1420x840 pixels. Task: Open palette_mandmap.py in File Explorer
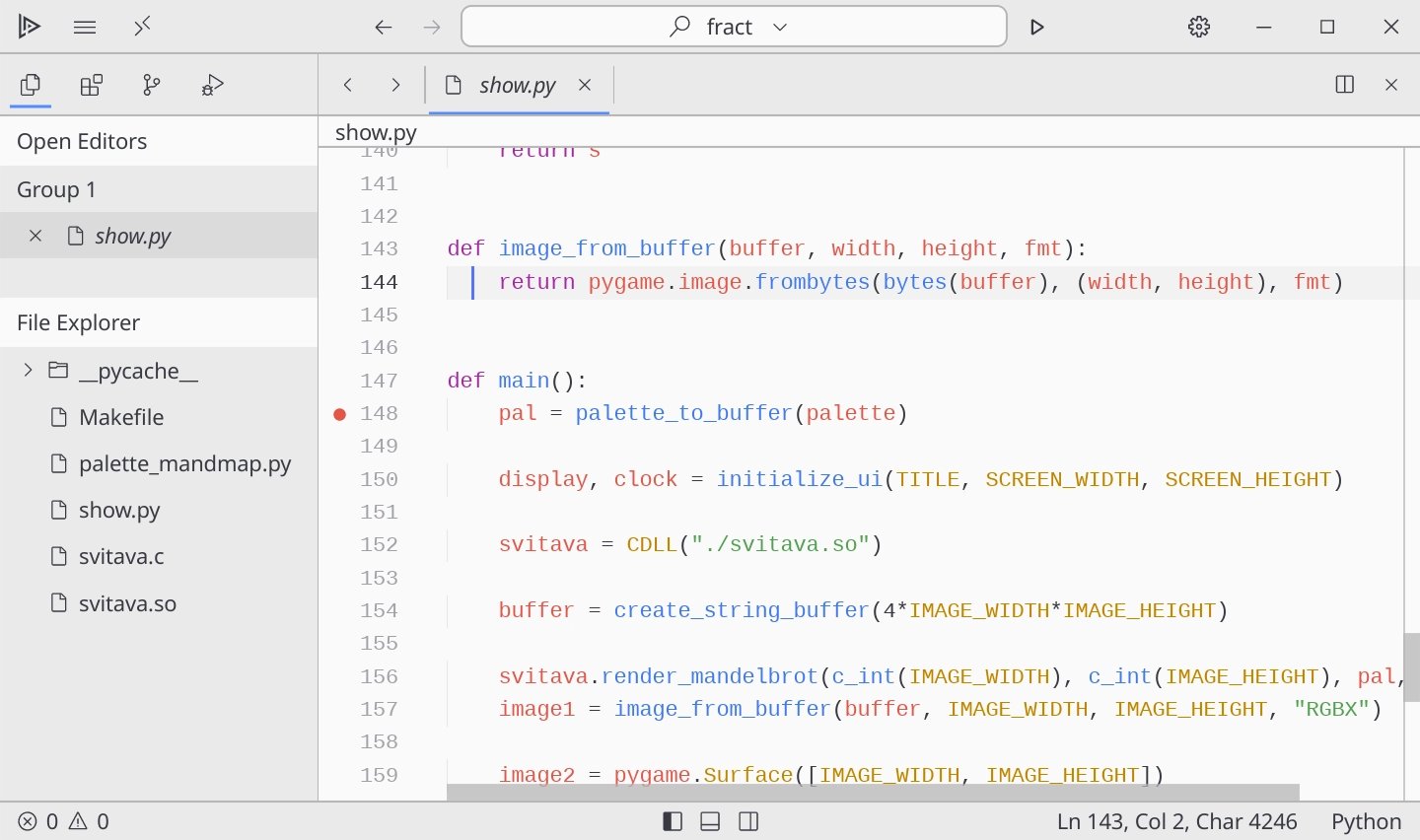click(x=184, y=463)
